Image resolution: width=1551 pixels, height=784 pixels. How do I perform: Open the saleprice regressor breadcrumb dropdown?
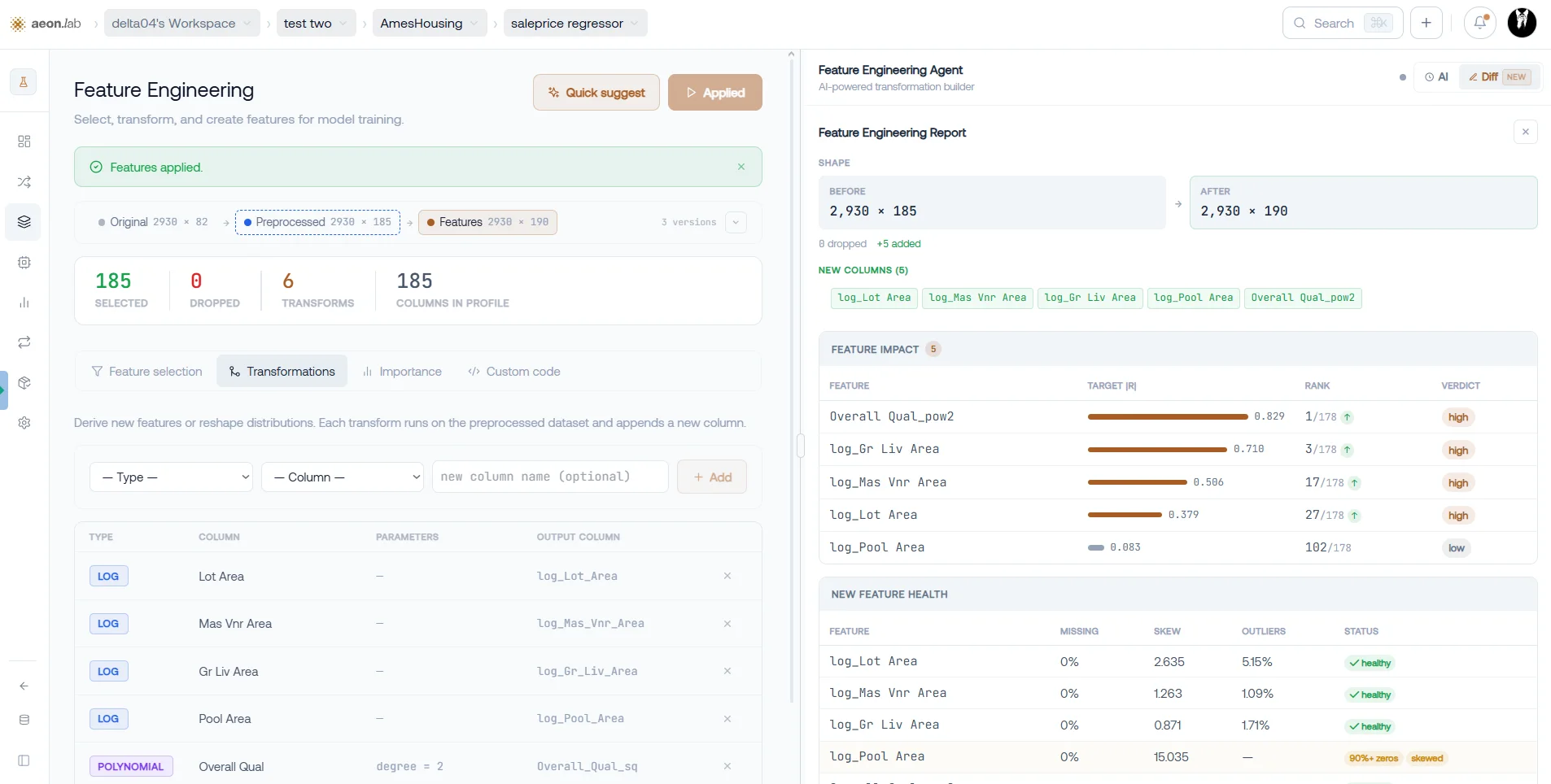(x=575, y=23)
